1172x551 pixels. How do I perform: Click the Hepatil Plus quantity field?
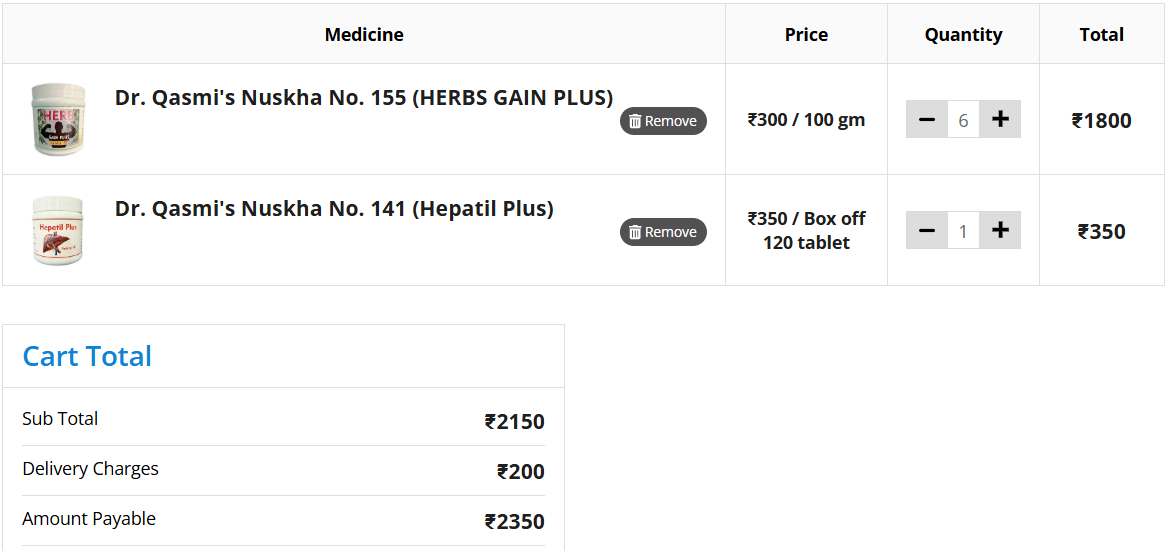pos(963,231)
